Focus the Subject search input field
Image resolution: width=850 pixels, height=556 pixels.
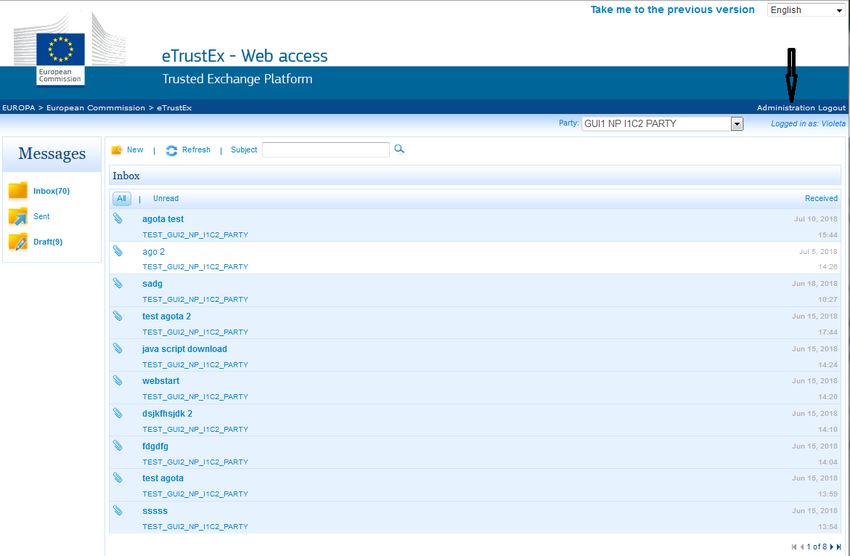(x=326, y=150)
